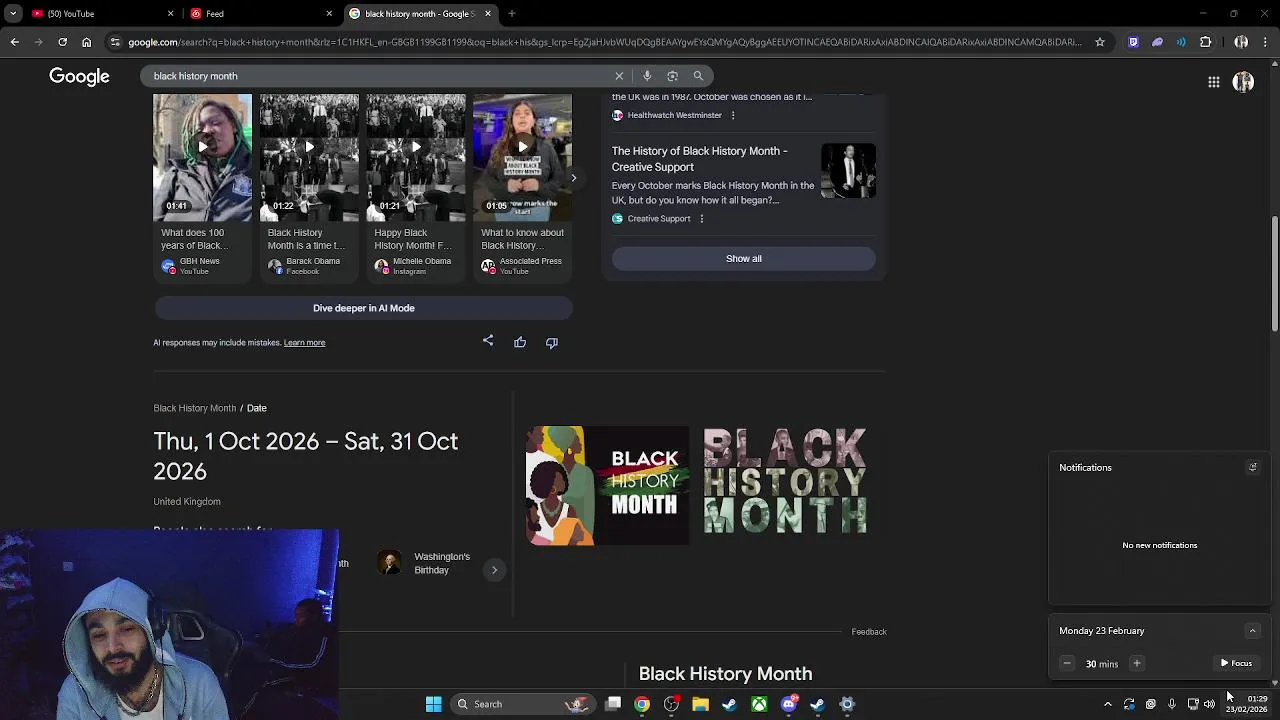This screenshot has height=720, width=1280.
Task: Open the tab search dropdown
Action: point(13,13)
